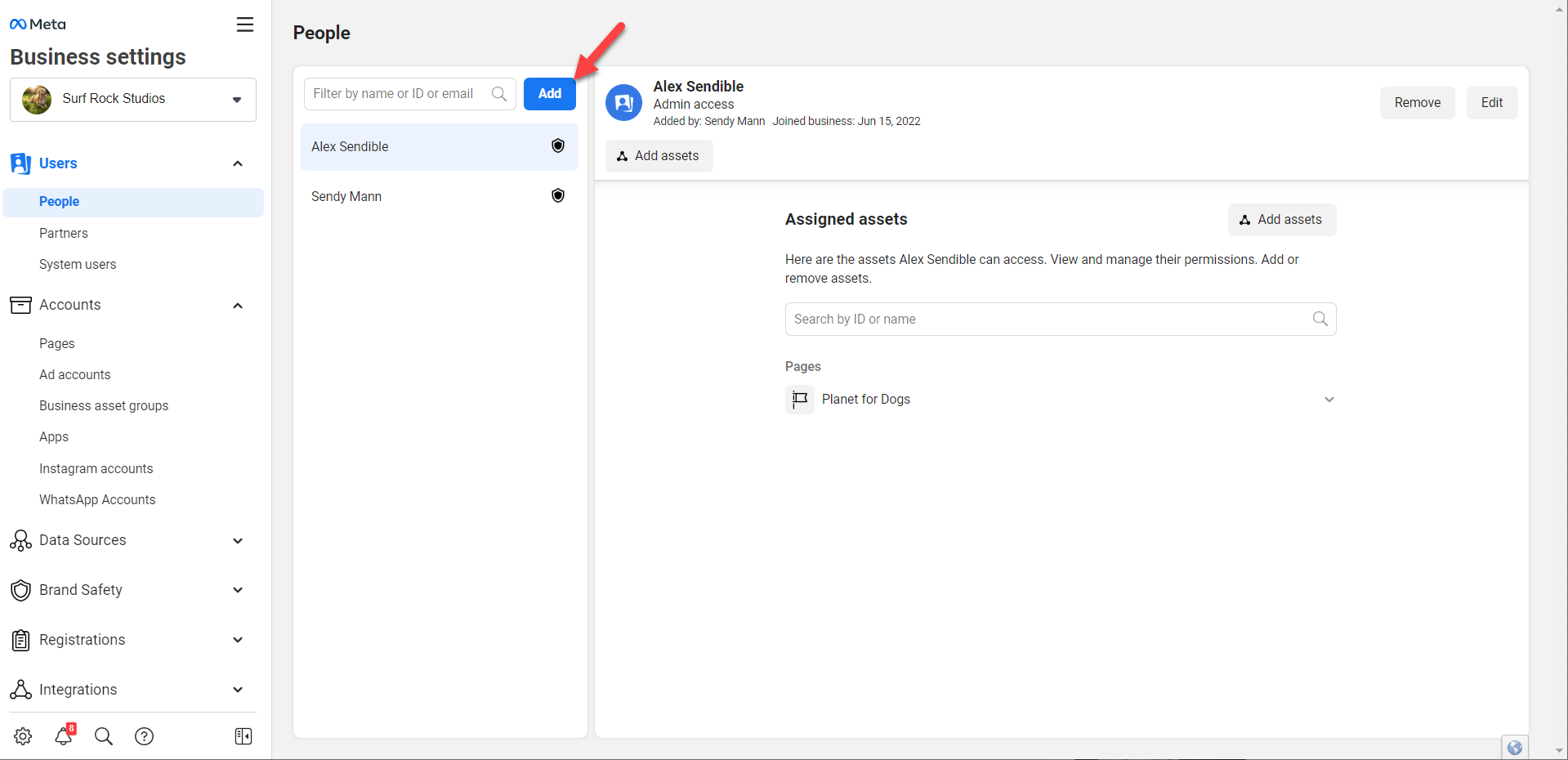Viewport: 1568px width, 760px height.
Task: Expand the Brand Safety section
Action: 238,590
